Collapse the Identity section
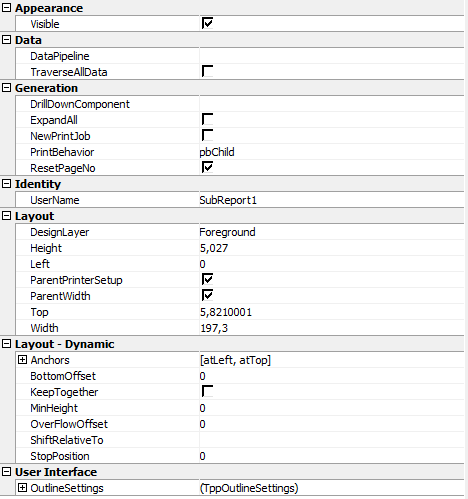 [6, 184]
